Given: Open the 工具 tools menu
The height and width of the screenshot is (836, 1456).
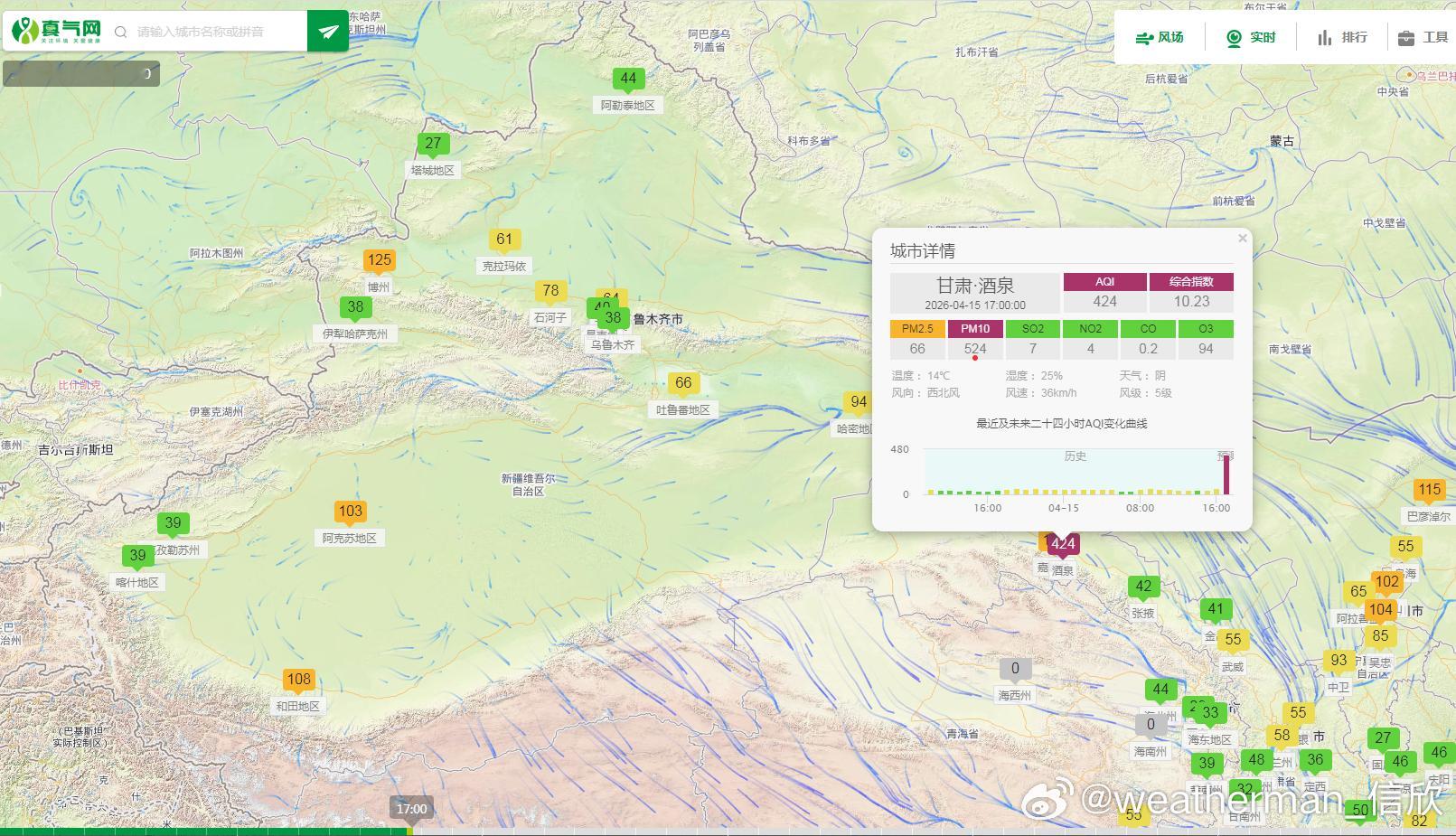Looking at the screenshot, I should [1423, 37].
